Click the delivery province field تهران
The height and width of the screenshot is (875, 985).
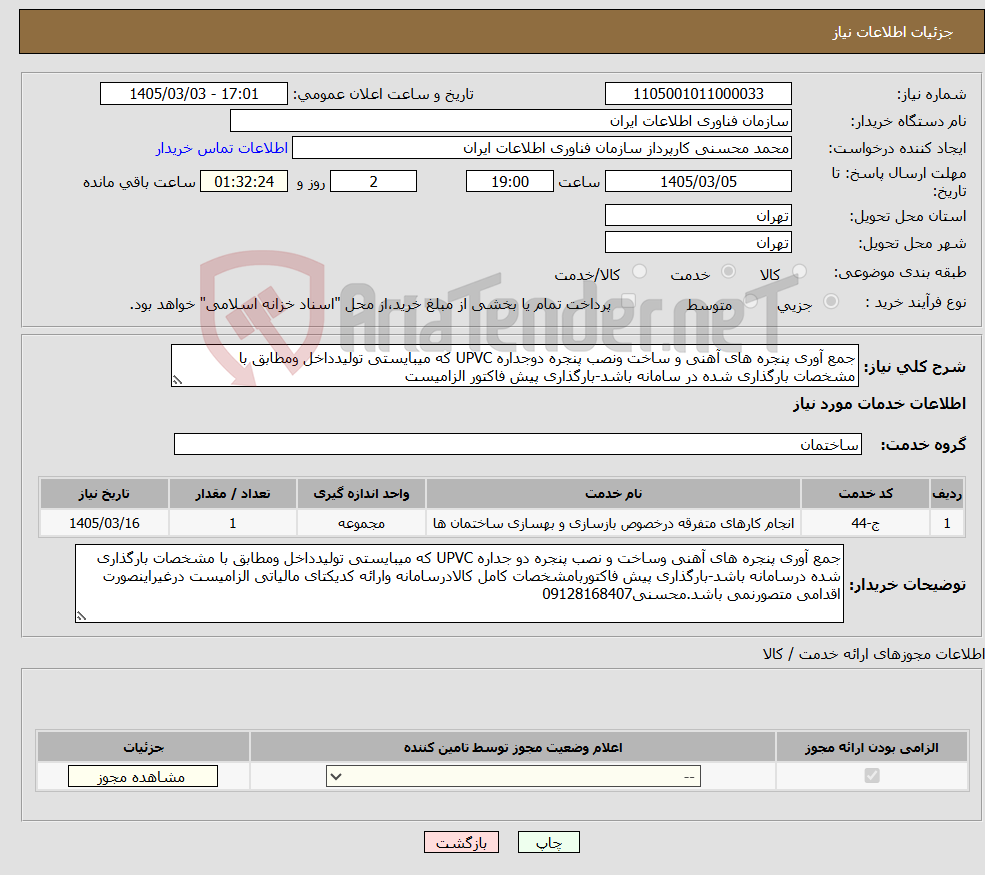(x=698, y=215)
